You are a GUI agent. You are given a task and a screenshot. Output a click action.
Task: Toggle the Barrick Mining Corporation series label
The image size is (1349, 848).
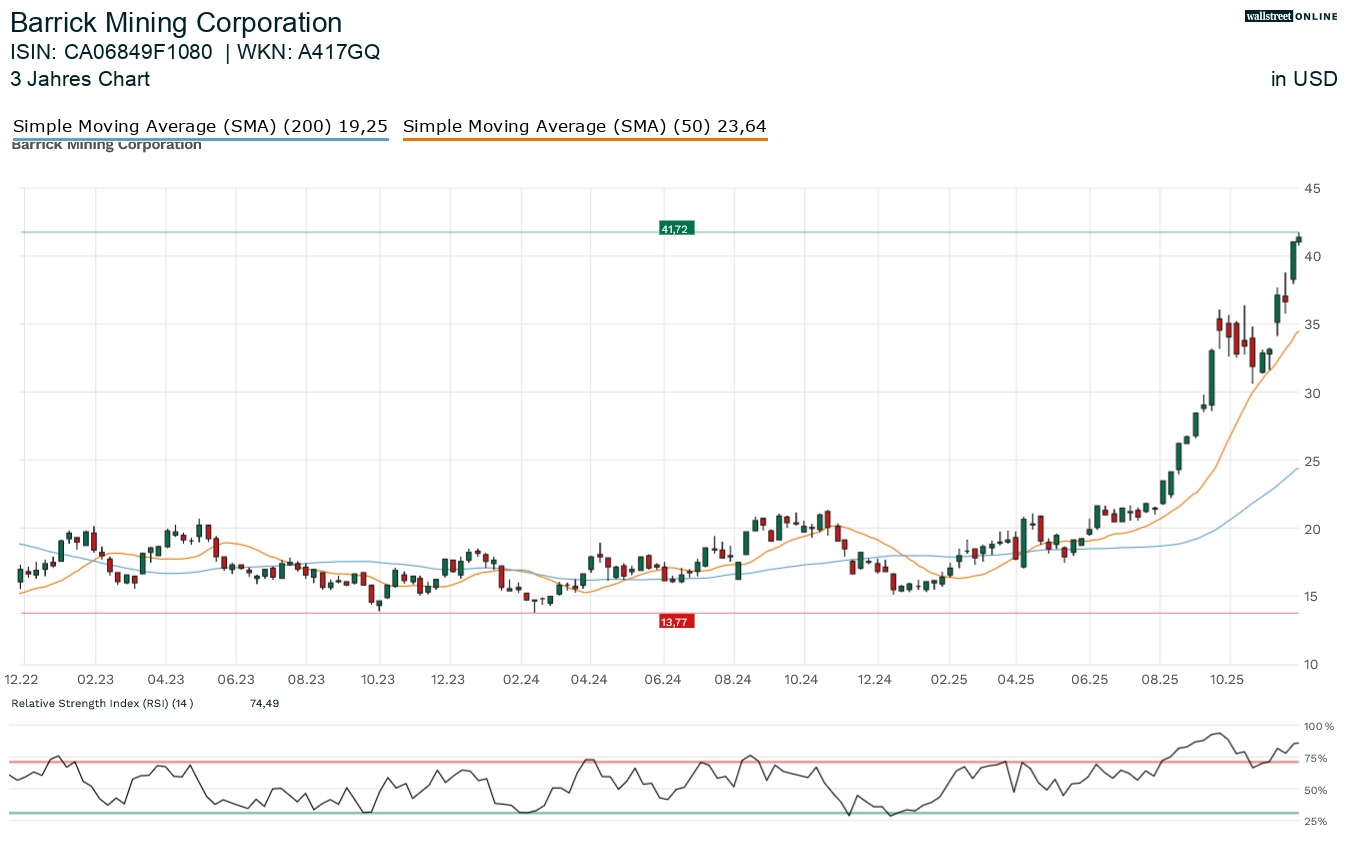106,144
